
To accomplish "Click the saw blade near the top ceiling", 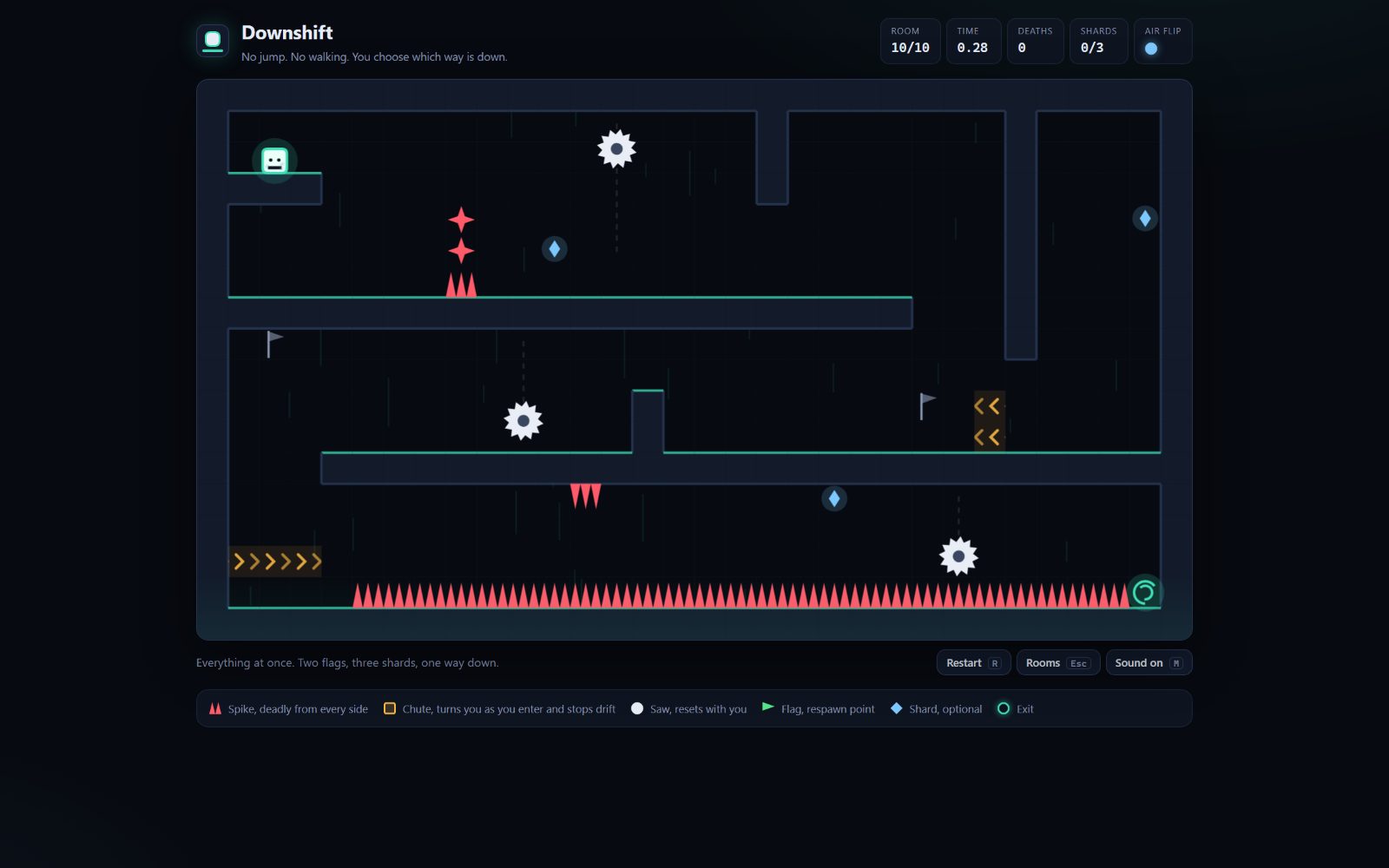I will 616,149.
